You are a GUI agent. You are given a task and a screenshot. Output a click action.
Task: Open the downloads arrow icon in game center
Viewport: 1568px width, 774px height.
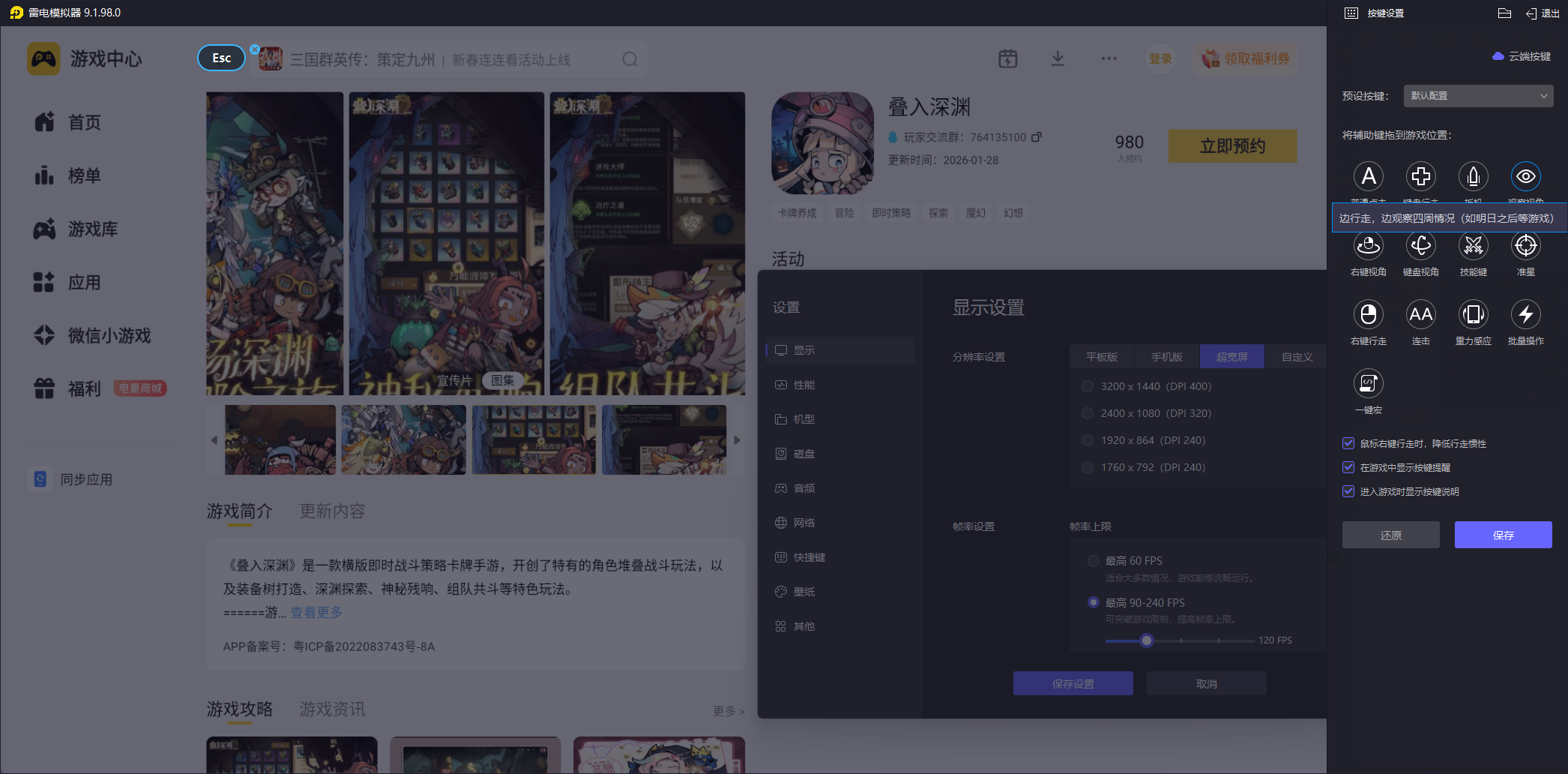pyautogui.click(x=1058, y=58)
